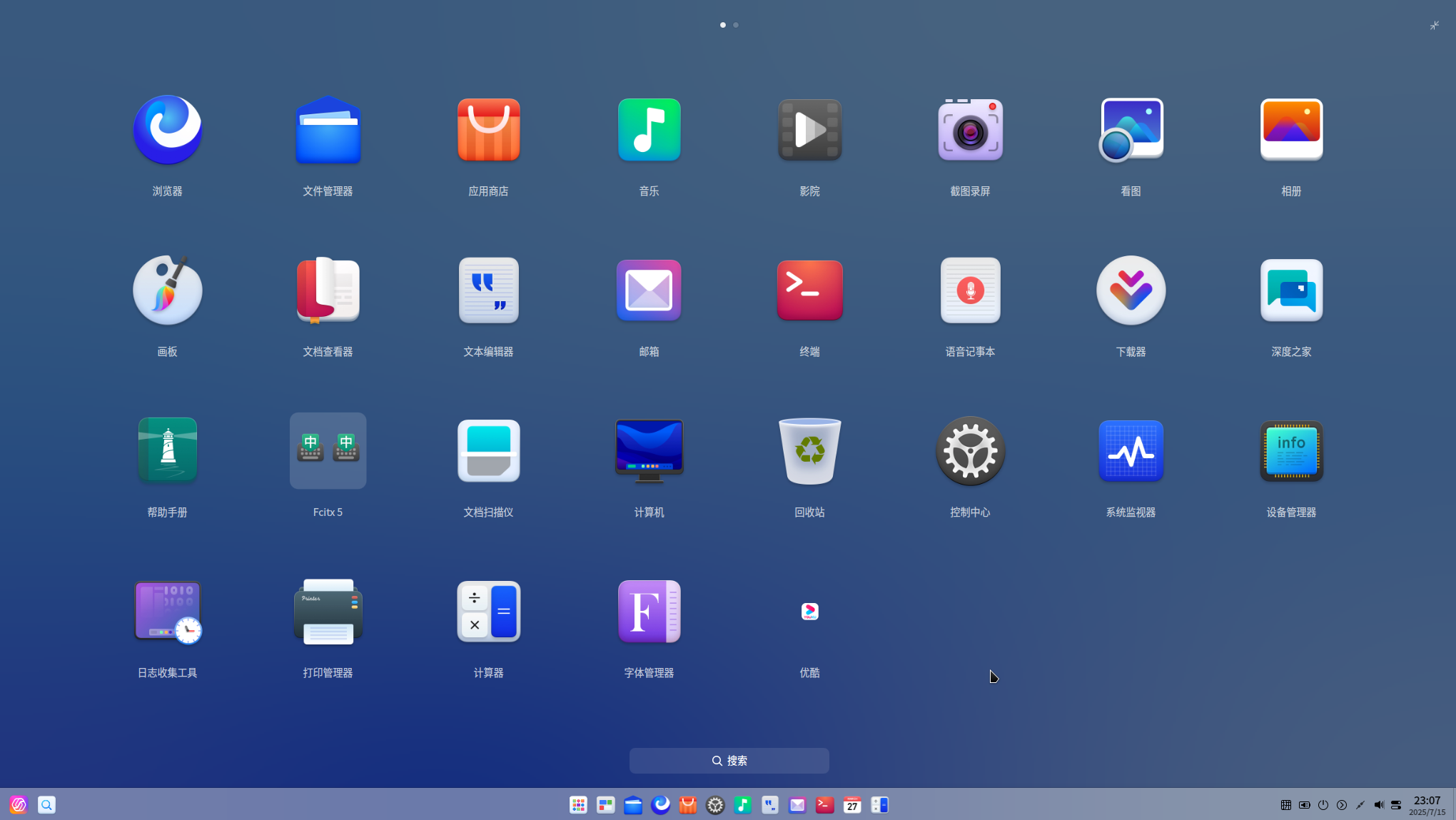
Task: Launch 截图录屏 screenshot recorder
Action: (x=970, y=130)
